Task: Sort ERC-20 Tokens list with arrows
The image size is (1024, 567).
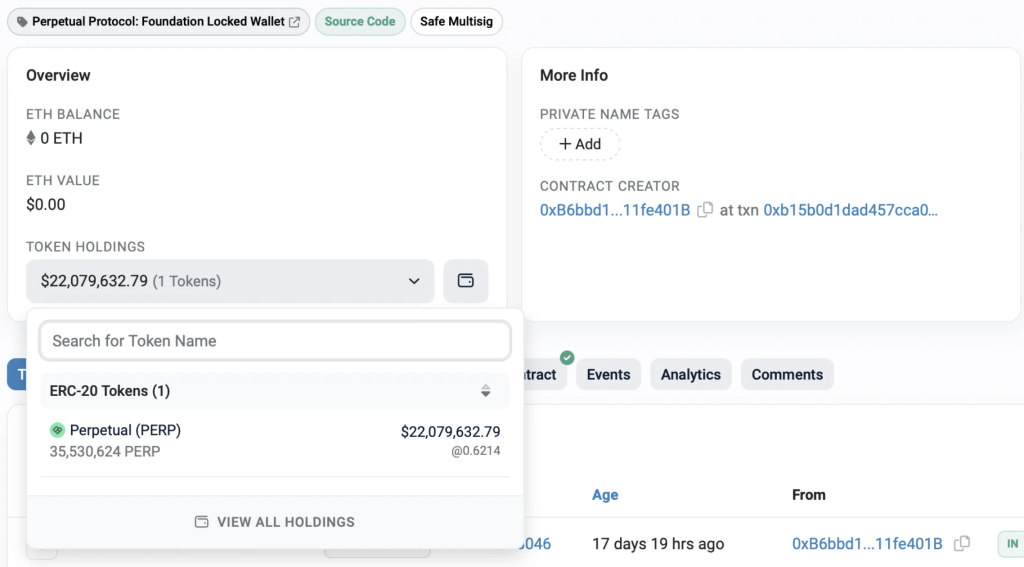Action: (x=485, y=391)
